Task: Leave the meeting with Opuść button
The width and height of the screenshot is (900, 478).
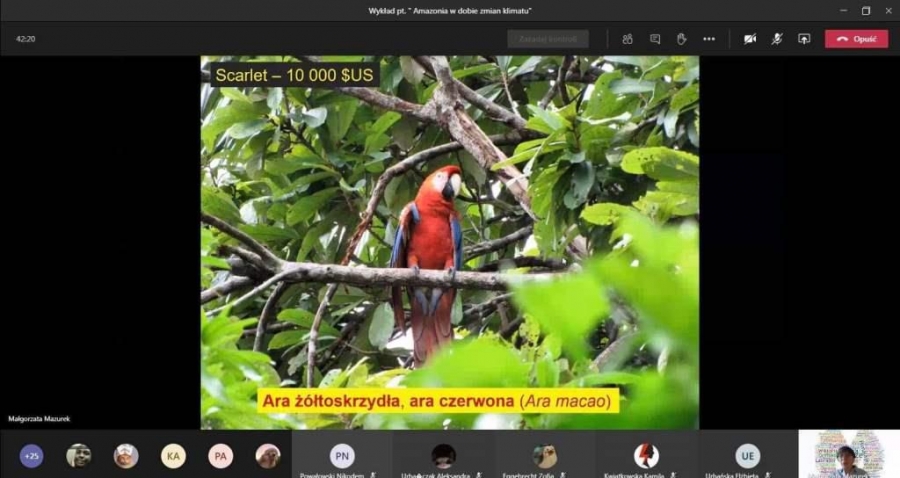Action: (x=856, y=39)
